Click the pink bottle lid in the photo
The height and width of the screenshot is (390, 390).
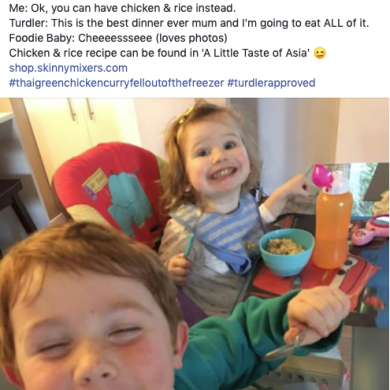(322, 176)
